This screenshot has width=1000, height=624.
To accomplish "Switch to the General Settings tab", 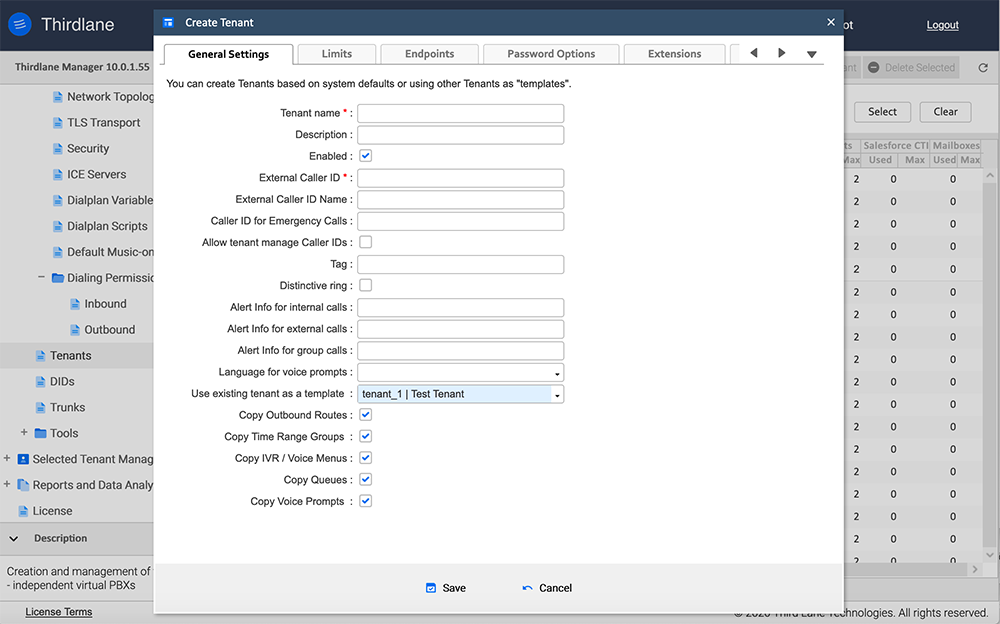I will 228,54.
